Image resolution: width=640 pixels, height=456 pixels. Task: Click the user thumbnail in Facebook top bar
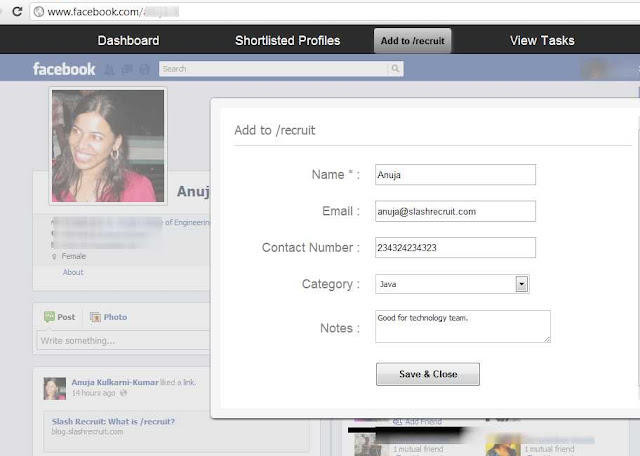click(x=596, y=69)
